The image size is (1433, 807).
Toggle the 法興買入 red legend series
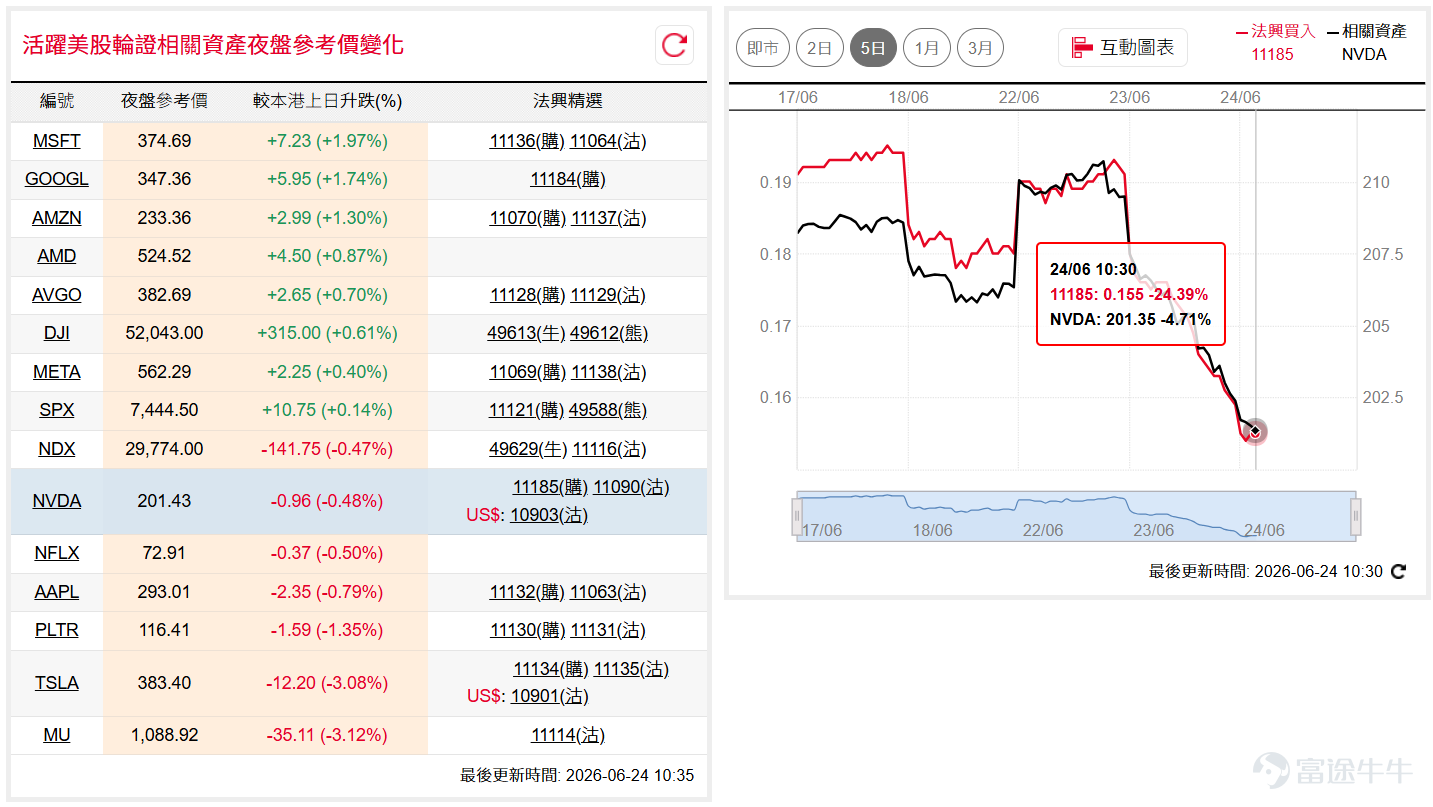tap(1275, 32)
